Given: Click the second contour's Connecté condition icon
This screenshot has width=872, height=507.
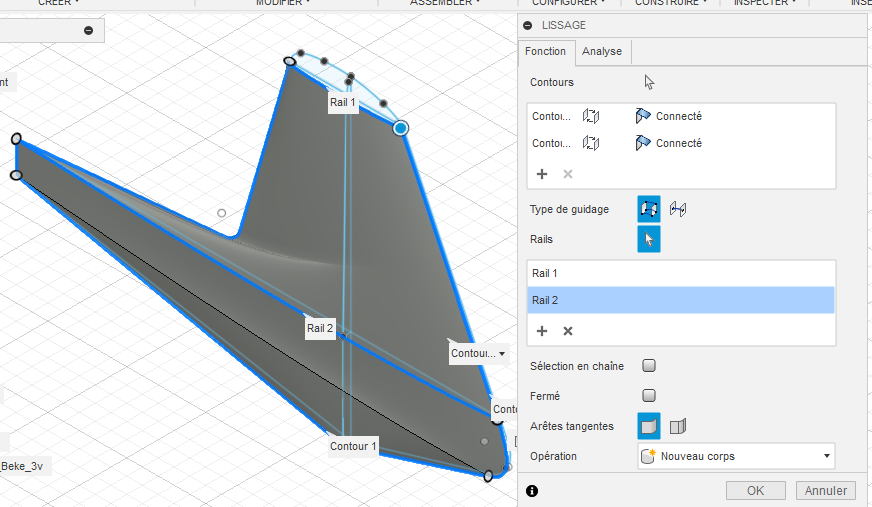Looking at the screenshot, I should click(643, 143).
